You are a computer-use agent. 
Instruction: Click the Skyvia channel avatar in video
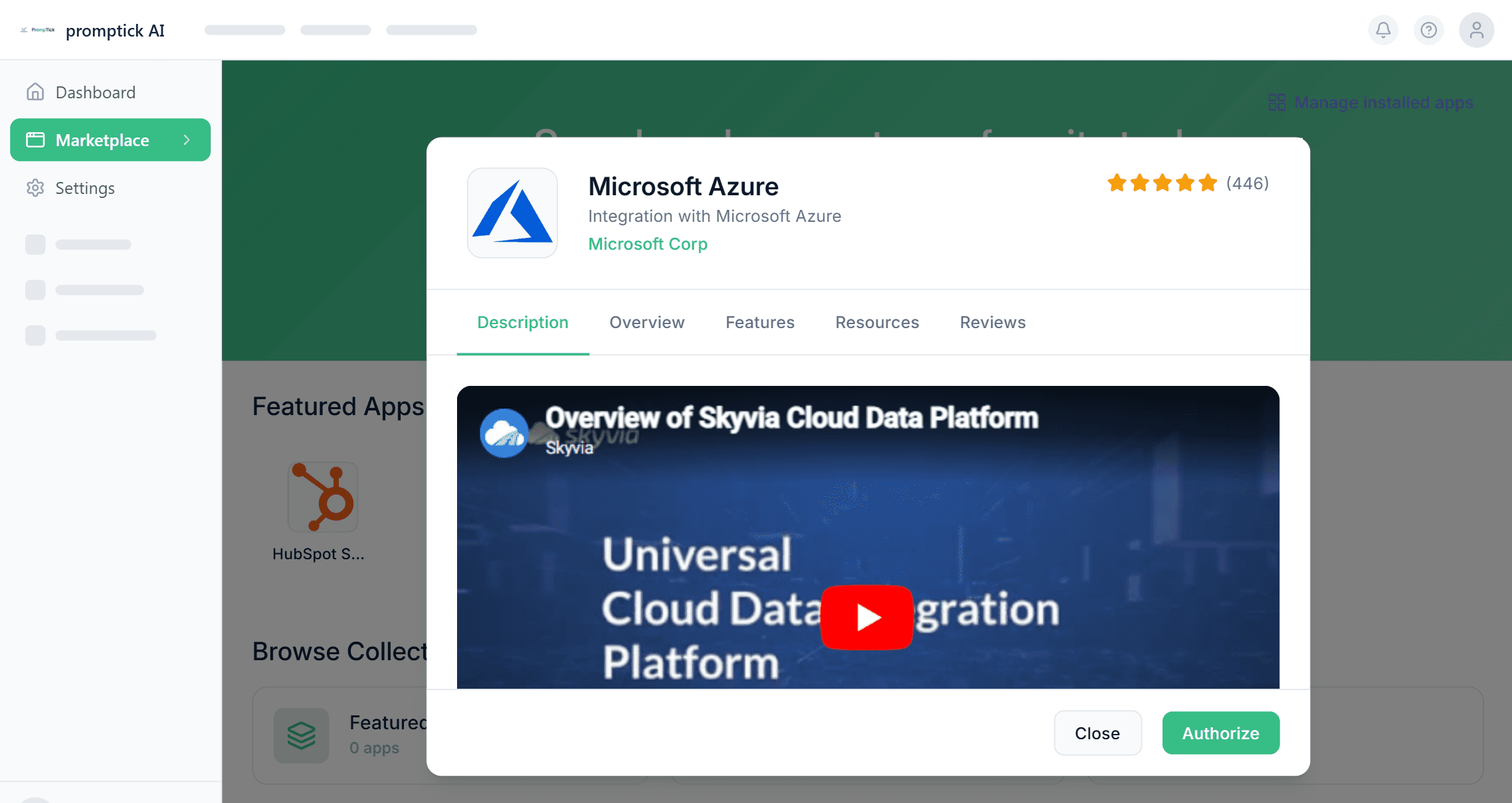click(x=504, y=433)
